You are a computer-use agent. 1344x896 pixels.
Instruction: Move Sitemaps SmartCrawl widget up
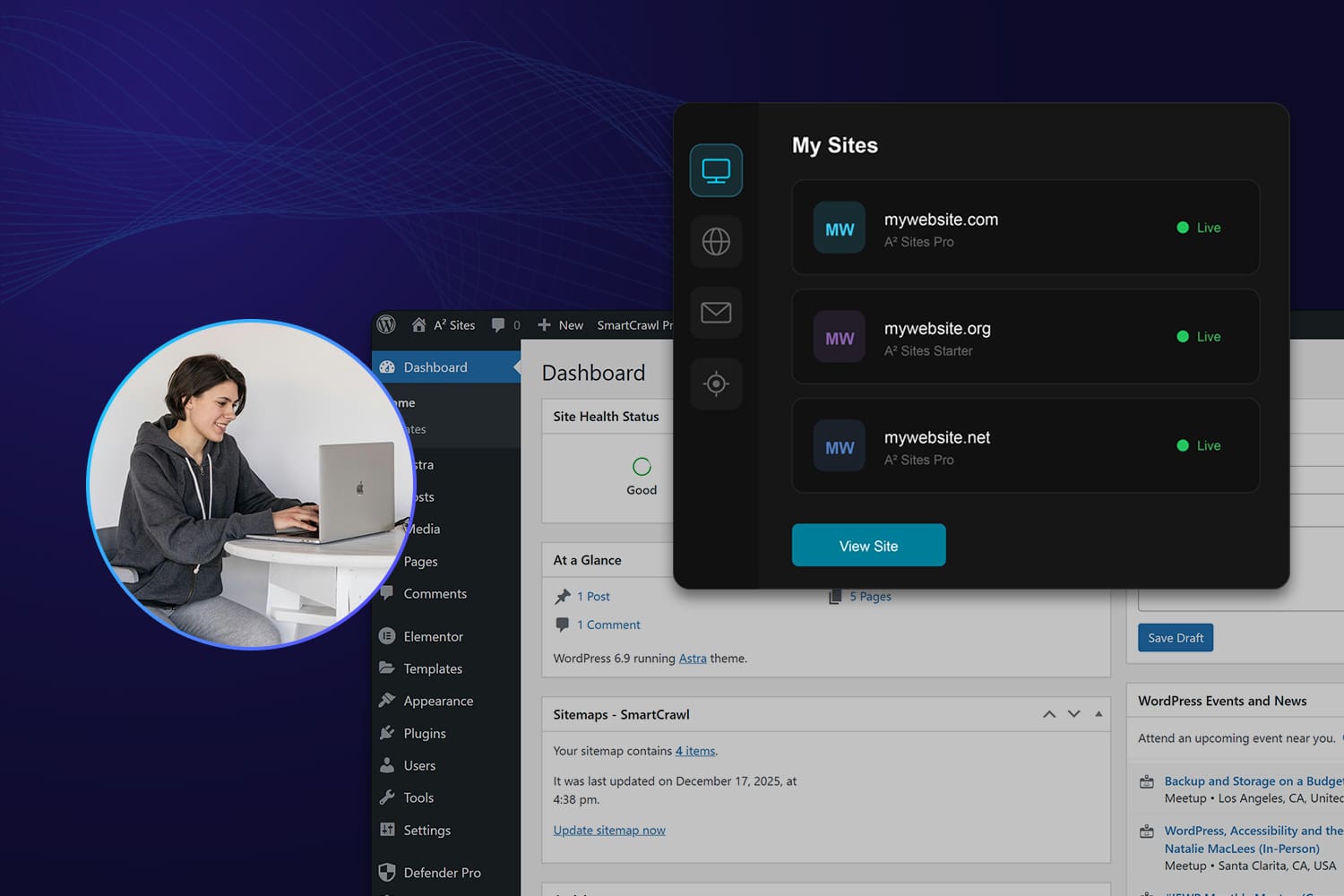click(x=1049, y=714)
